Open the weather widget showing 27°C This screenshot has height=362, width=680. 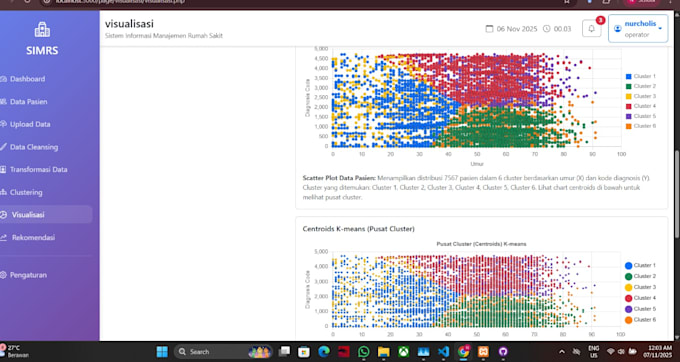click(x=16, y=352)
